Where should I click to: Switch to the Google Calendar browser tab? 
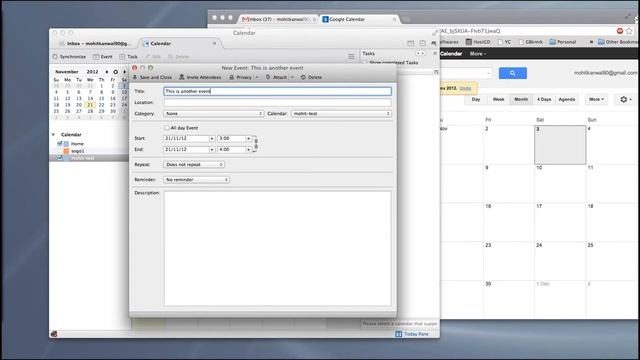[x=358, y=19]
